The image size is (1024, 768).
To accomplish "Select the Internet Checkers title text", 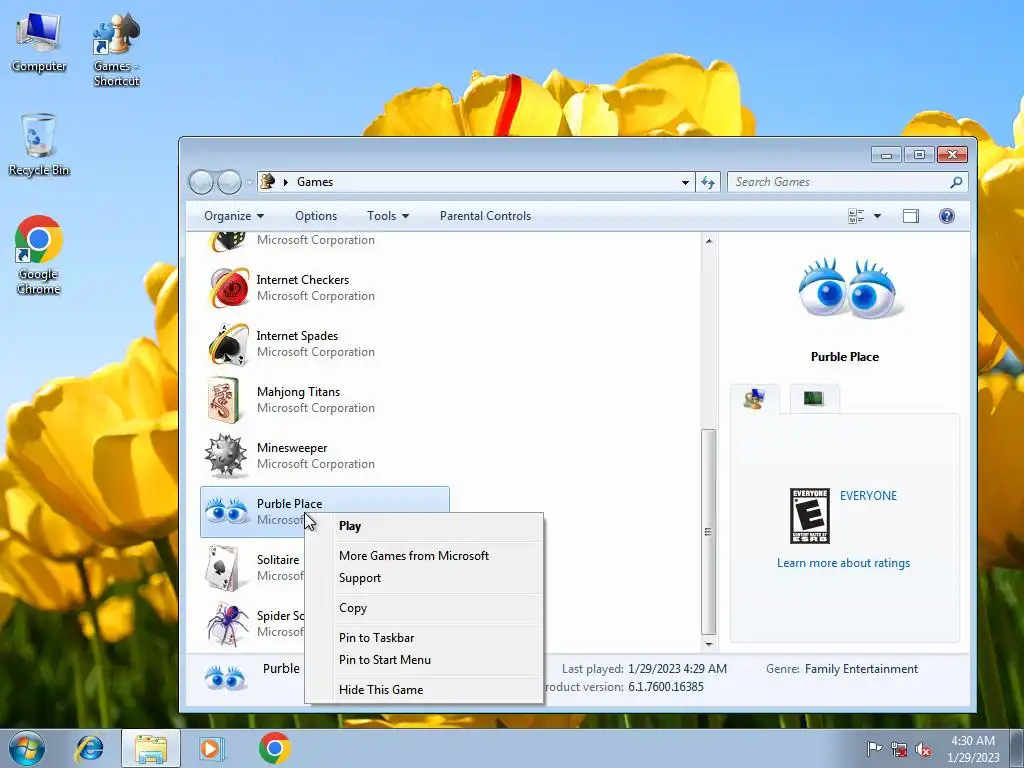I will point(302,280).
